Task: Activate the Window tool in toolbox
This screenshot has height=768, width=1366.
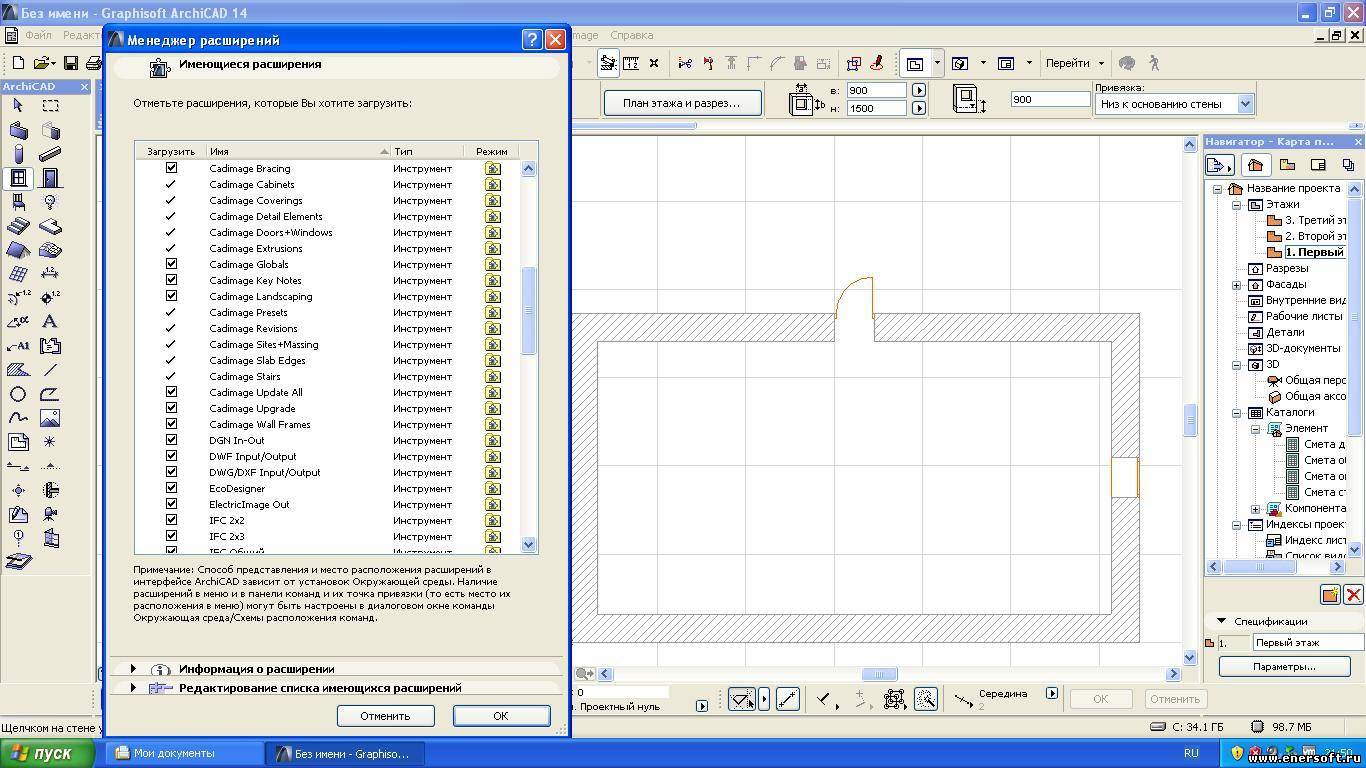Action: tap(18, 179)
